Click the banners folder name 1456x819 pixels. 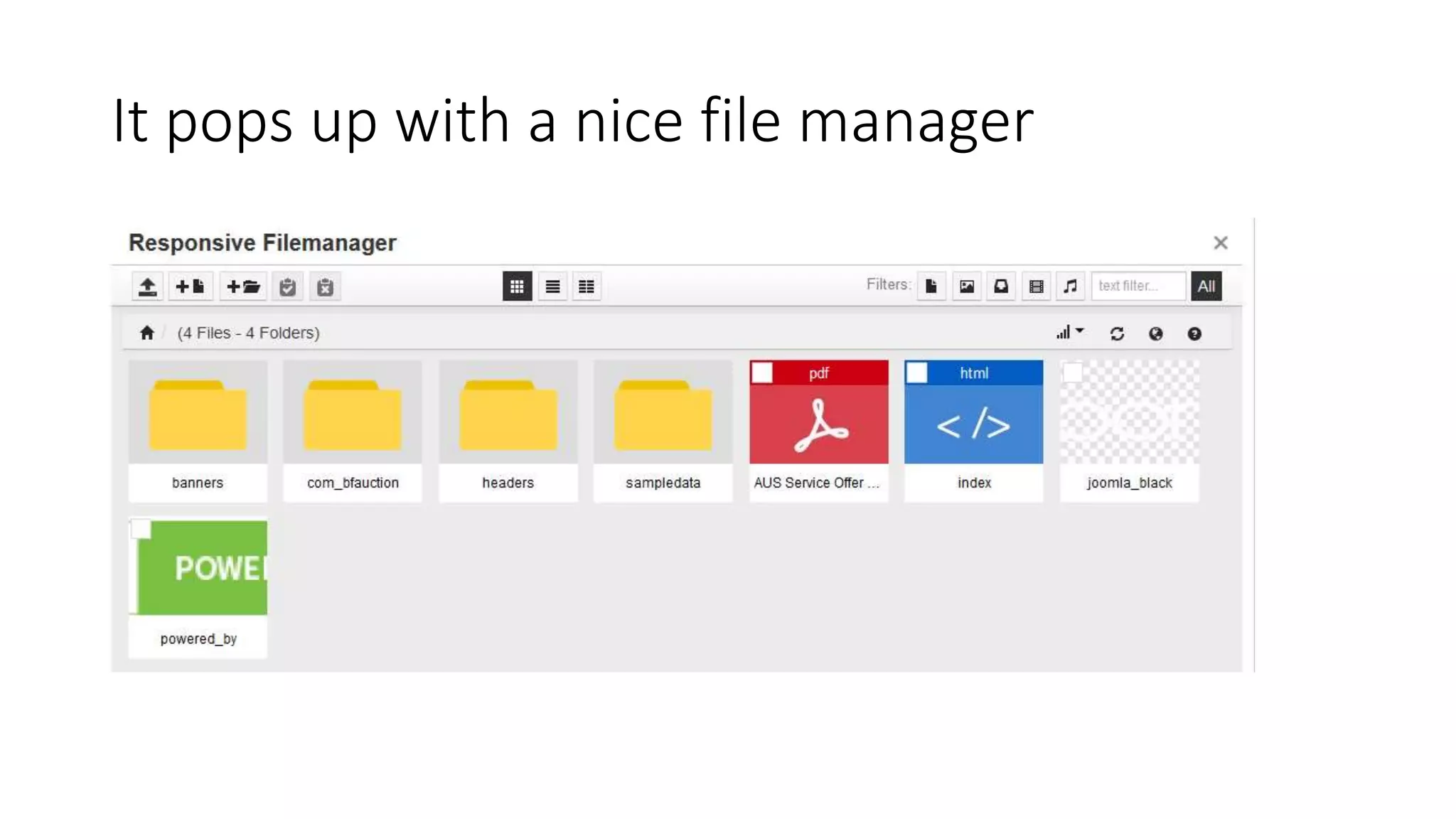(198, 483)
